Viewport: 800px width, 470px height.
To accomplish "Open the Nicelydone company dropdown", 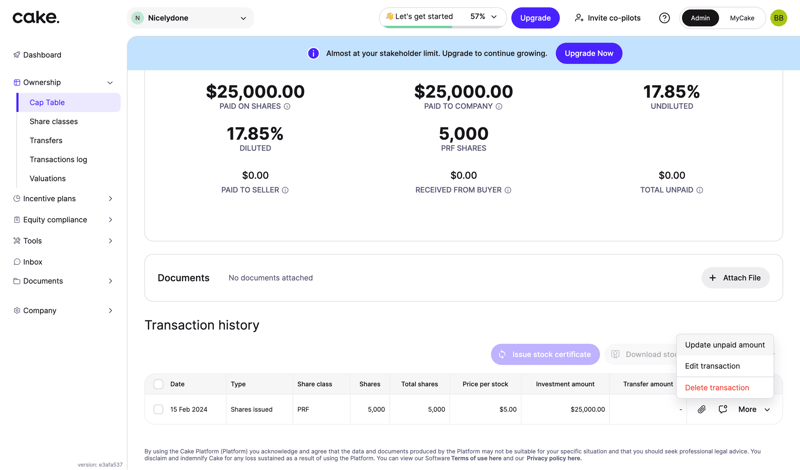I will pos(191,18).
